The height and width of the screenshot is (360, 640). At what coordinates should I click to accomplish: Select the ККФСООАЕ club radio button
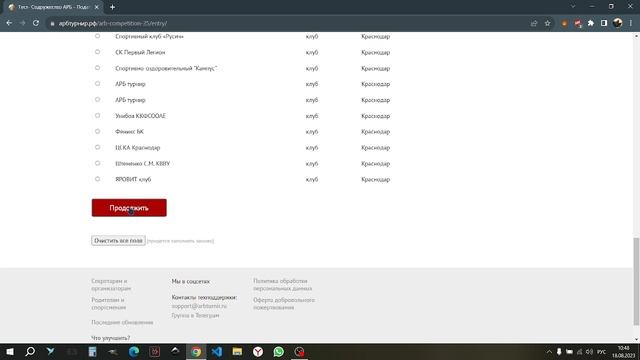(x=97, y=116)
